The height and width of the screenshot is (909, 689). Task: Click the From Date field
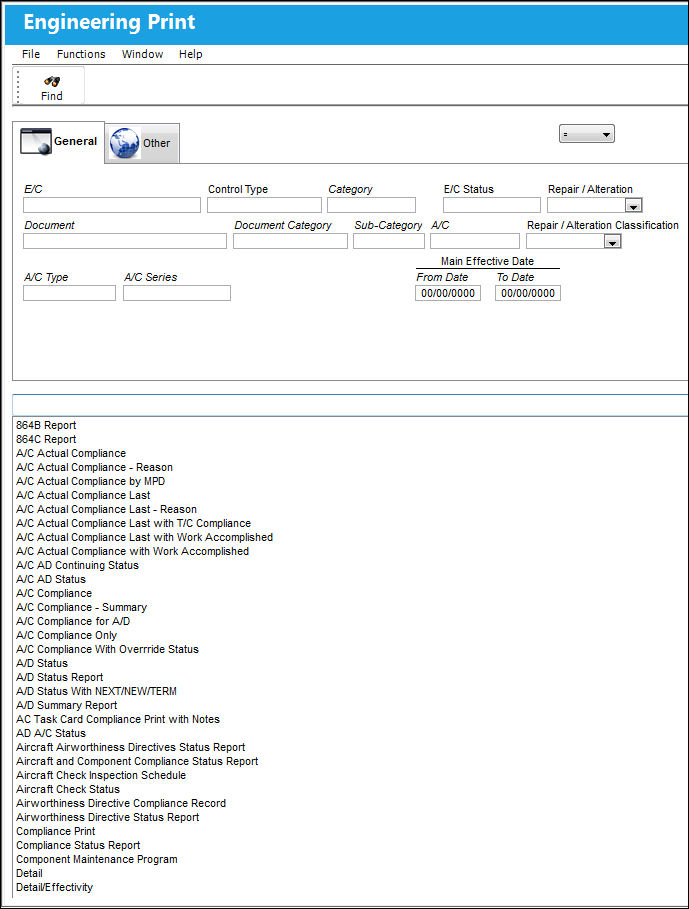[448, 293]
